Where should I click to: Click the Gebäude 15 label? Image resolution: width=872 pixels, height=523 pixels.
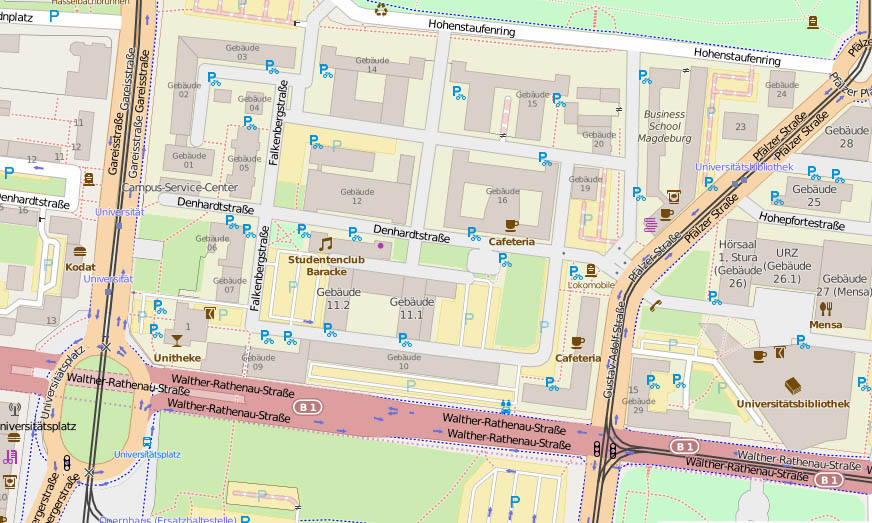click(532, 99)
